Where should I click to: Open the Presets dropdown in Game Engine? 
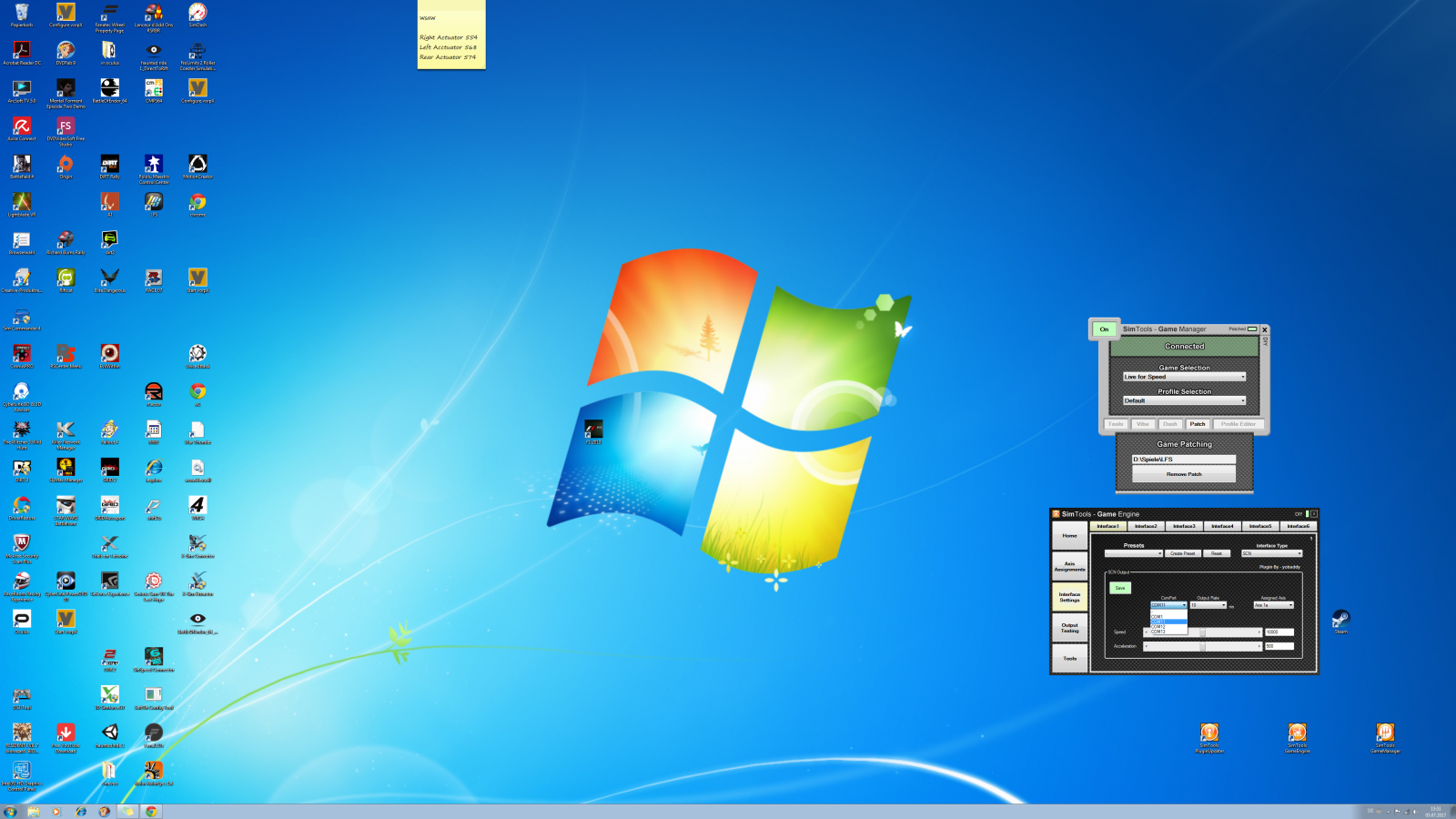click(1134, 553)
